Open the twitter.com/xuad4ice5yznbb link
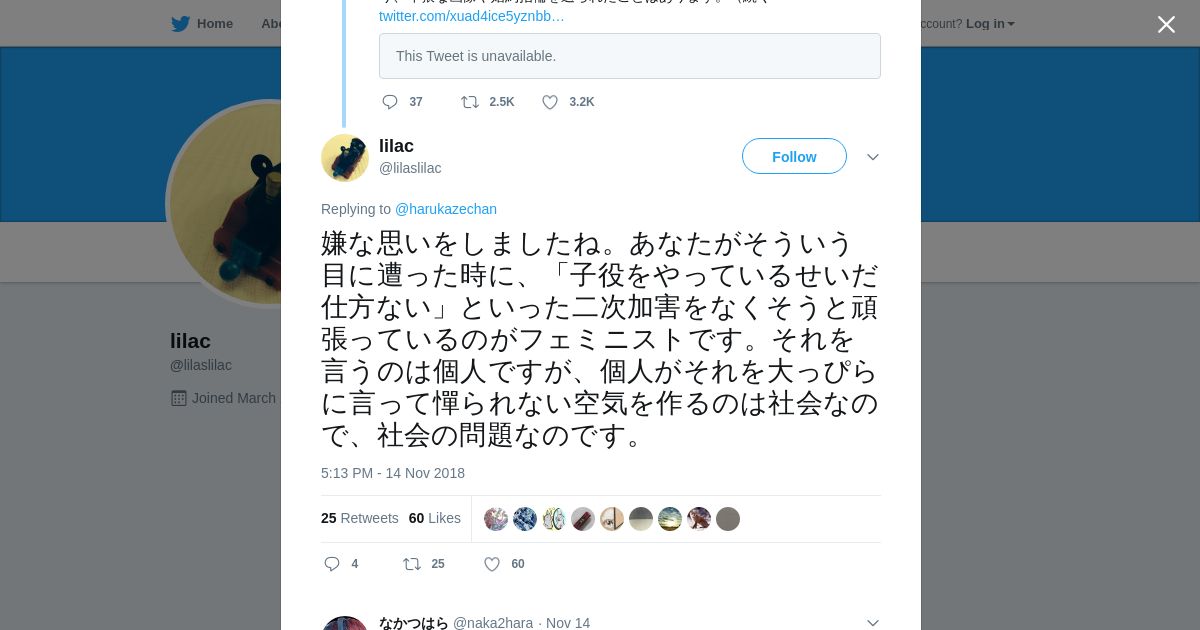Image resolution: width=1200 pixels, height=630 pixels. tap(472, 16)
